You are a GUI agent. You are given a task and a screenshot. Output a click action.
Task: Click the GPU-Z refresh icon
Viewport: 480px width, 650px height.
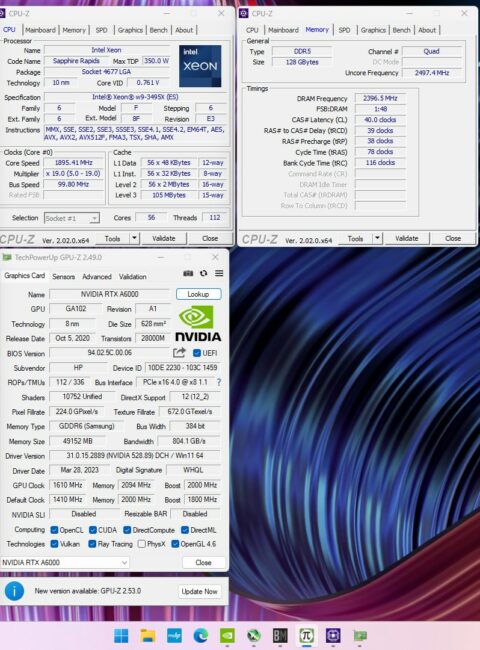[x=204, y=273]
